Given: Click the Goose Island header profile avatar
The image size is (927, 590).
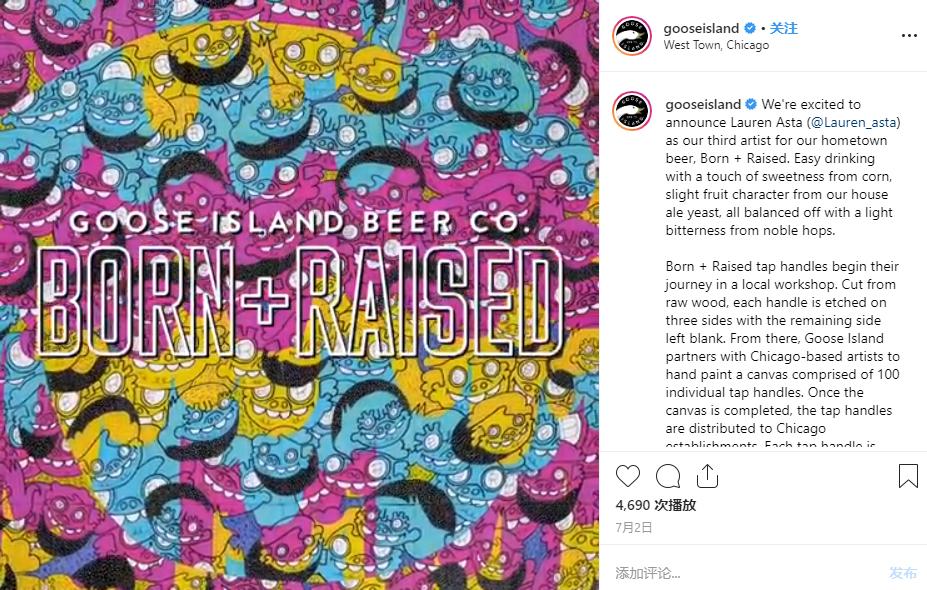Looking at the screenshot, I should 632,36.
